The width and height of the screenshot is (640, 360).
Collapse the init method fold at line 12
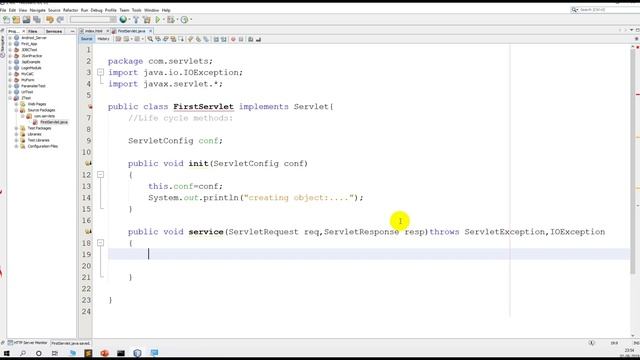100,175
